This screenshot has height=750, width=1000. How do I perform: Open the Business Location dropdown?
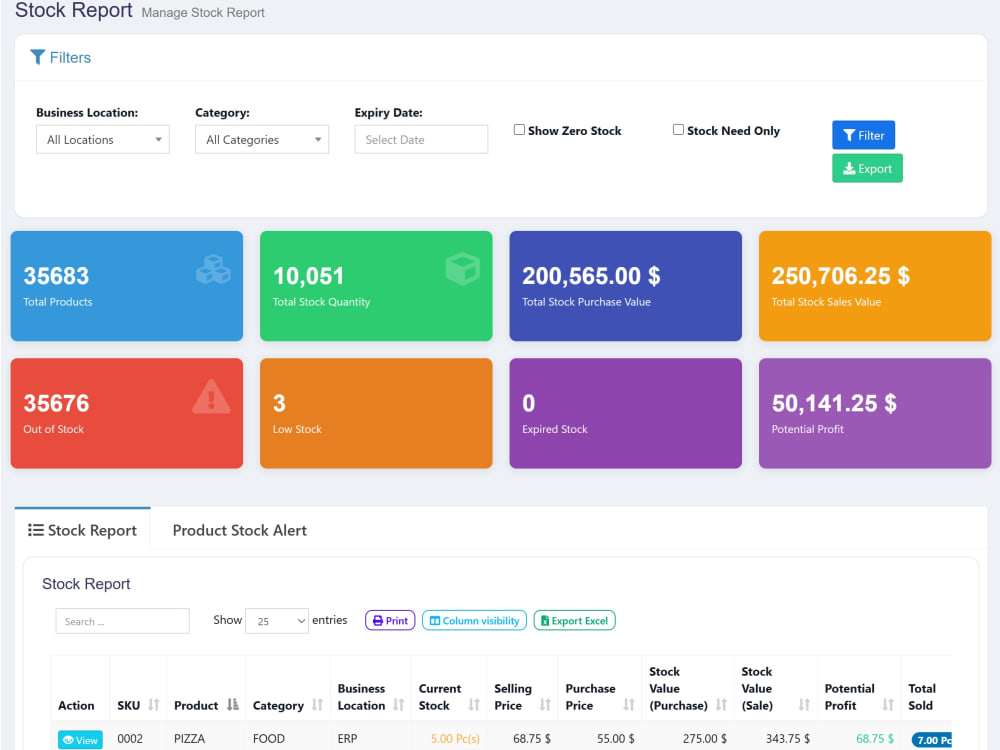point(103,140)
